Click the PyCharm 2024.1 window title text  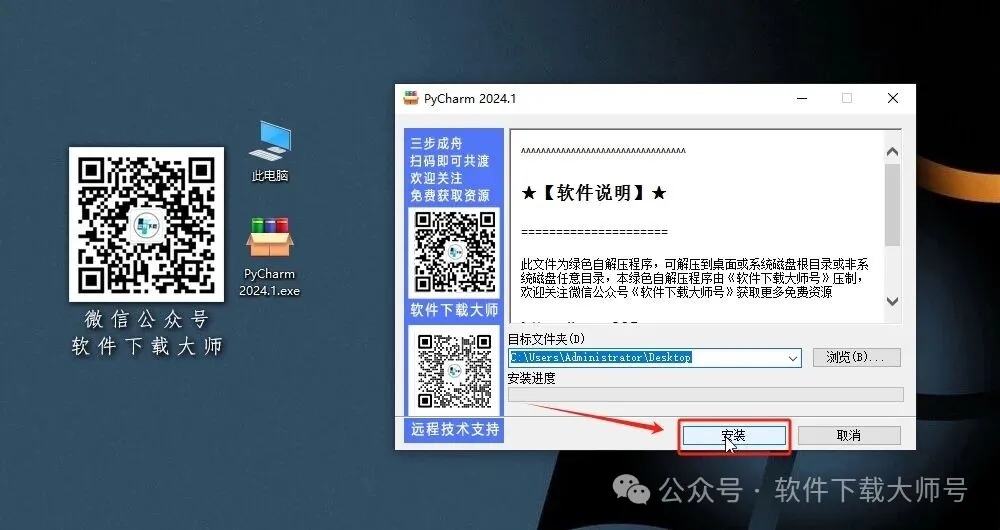pyautogui.click(x=470, y=99)
